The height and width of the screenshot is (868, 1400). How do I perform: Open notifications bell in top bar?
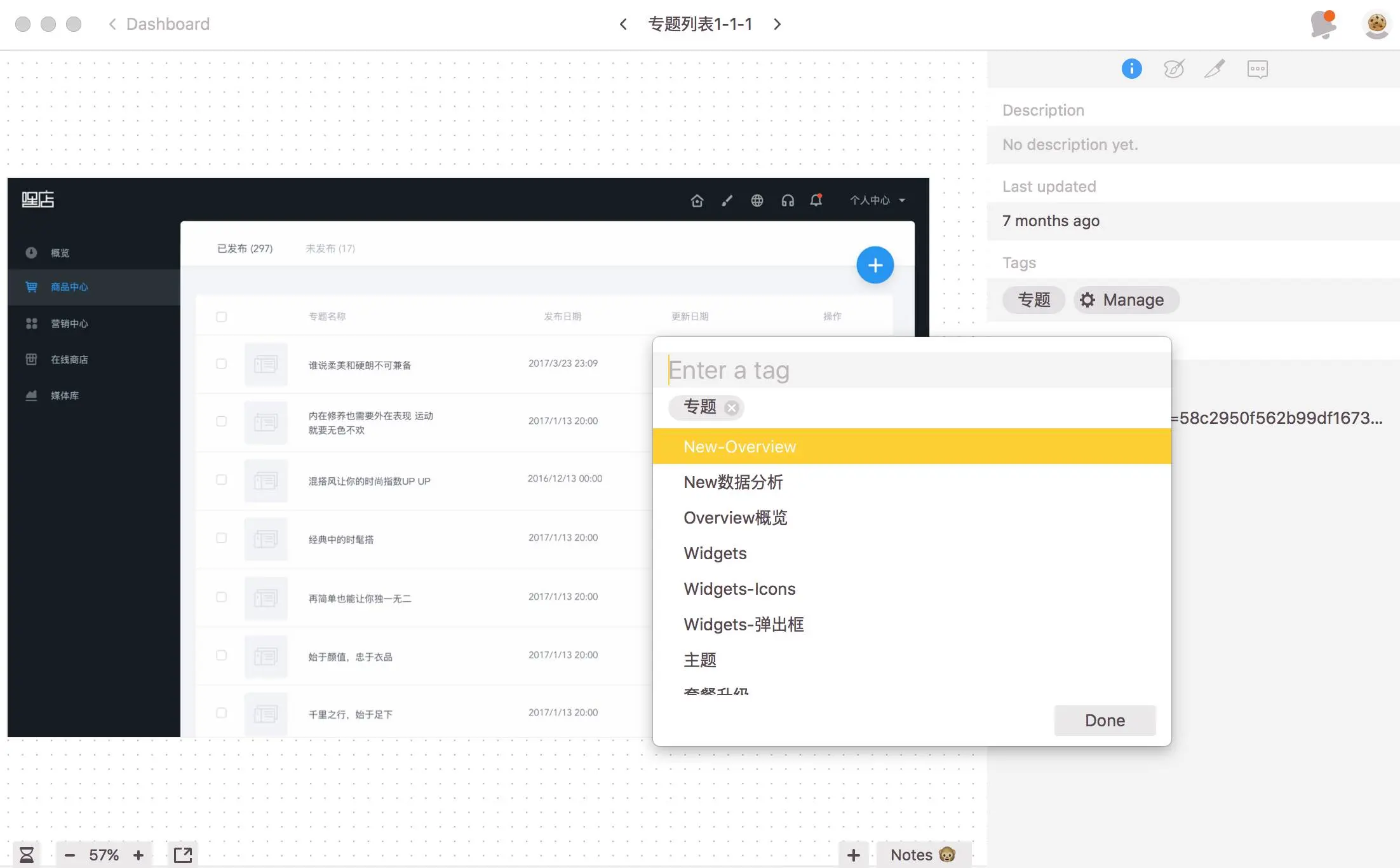point(1323,24)
